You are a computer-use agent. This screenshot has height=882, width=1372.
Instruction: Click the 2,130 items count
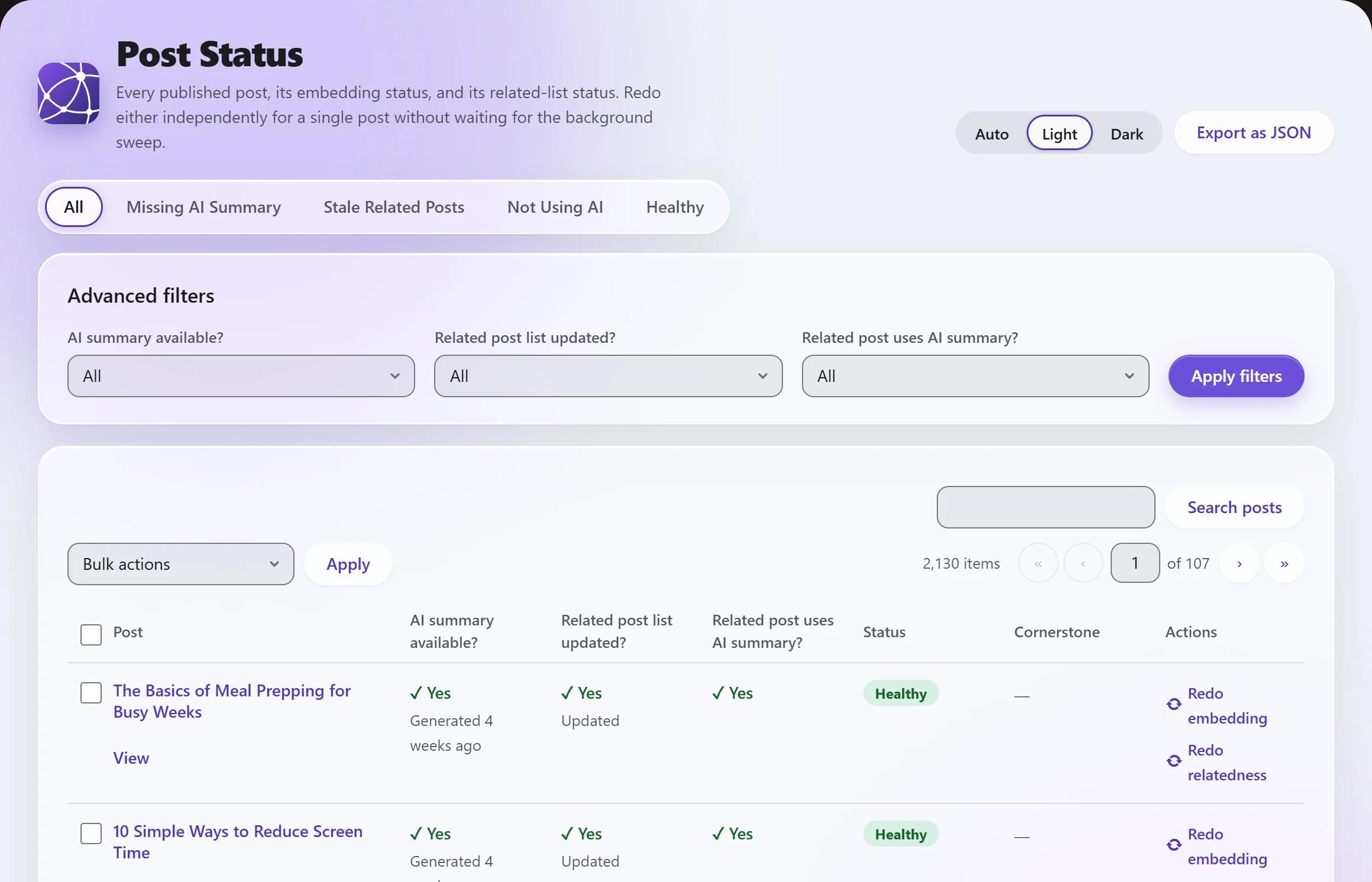961,563
